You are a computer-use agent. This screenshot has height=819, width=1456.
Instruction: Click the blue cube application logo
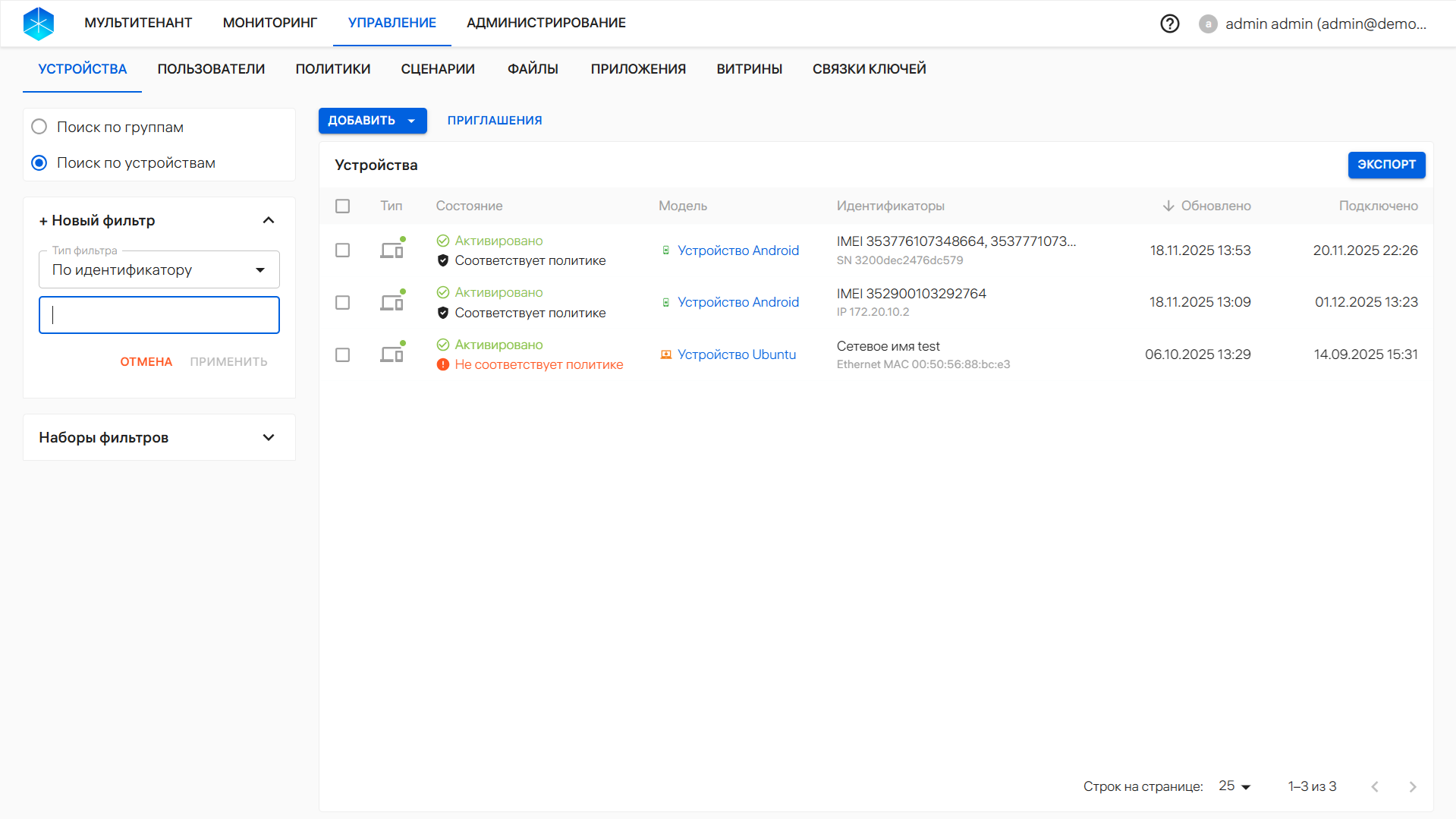(x=39, y=24)
